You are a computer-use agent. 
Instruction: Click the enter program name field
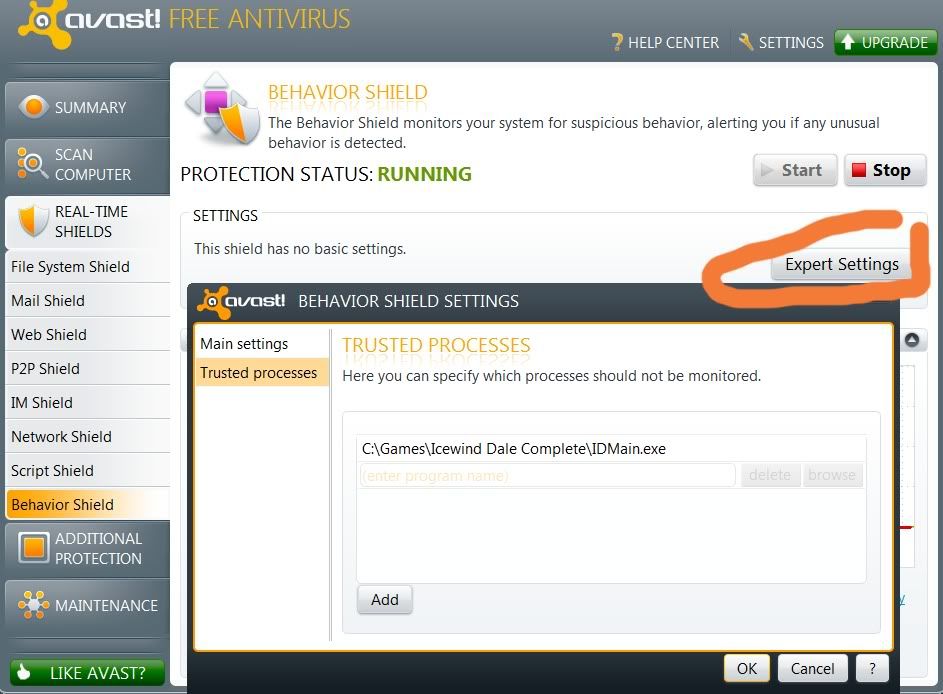click(547, 475)
